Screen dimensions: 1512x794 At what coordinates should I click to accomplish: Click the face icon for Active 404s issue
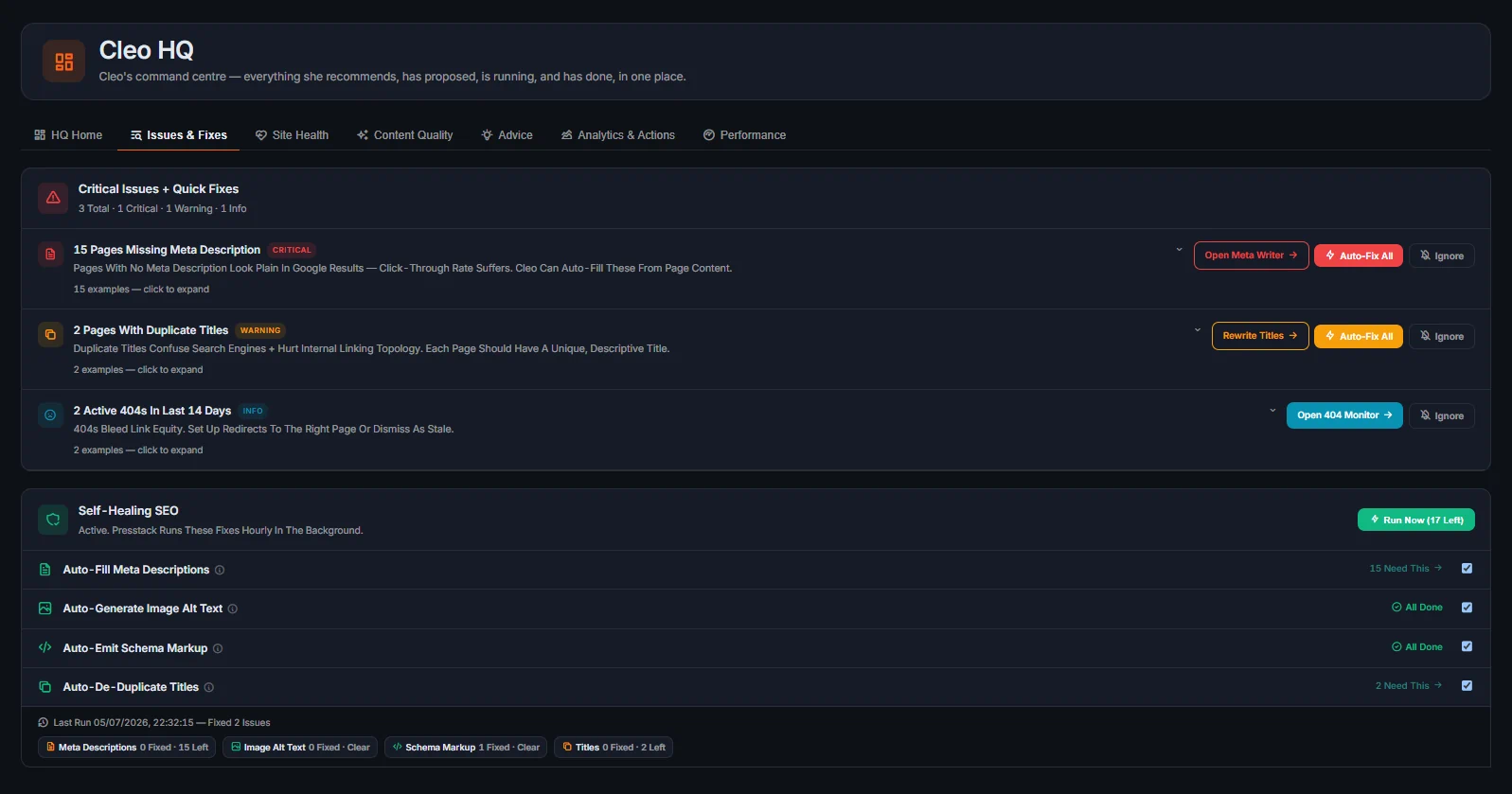click(x=50, y=415)
